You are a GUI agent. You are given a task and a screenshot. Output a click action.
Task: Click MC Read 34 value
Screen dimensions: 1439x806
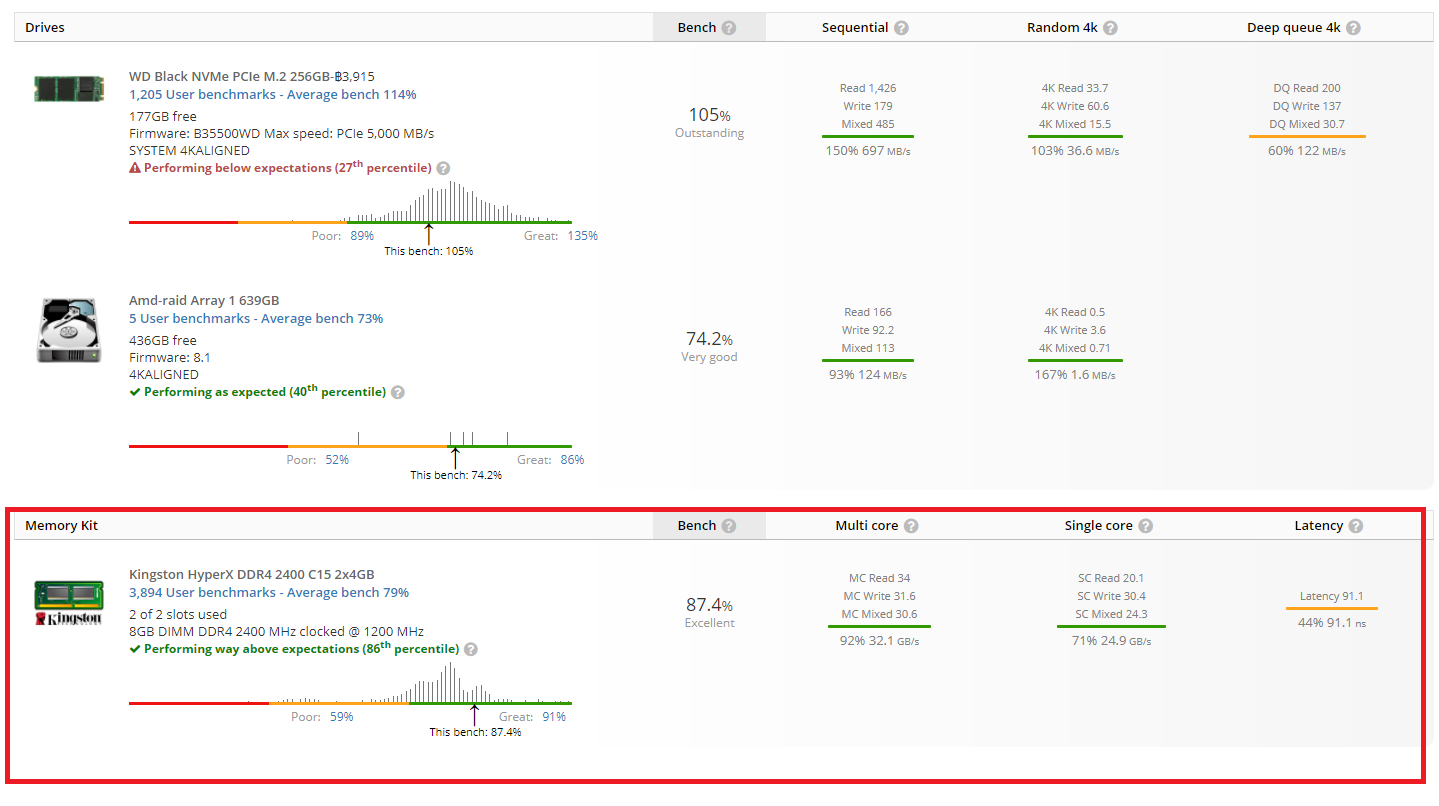[x=879, y=579]
